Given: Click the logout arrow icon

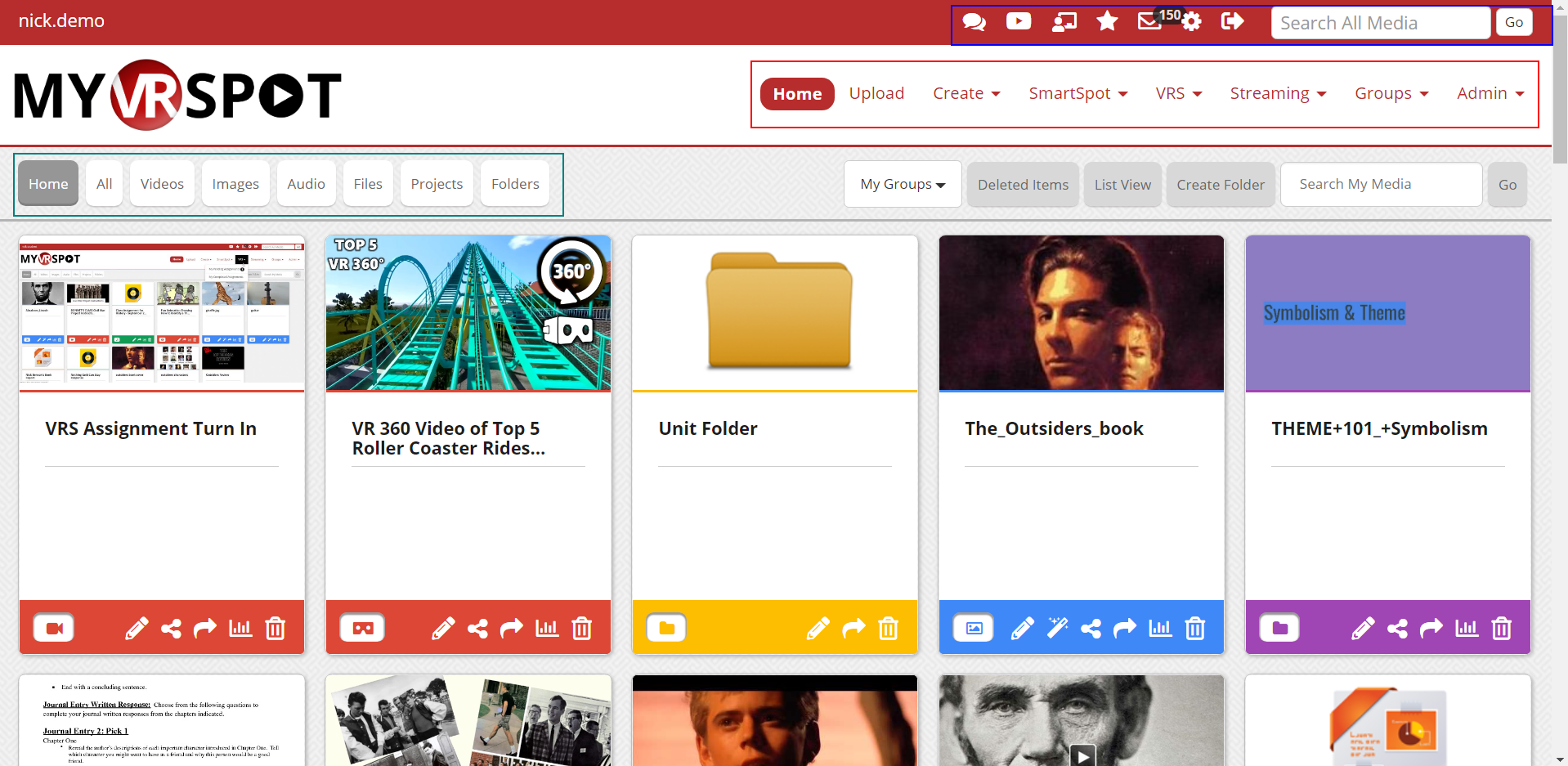Looking at the screenshot, I should (1232, 21).
